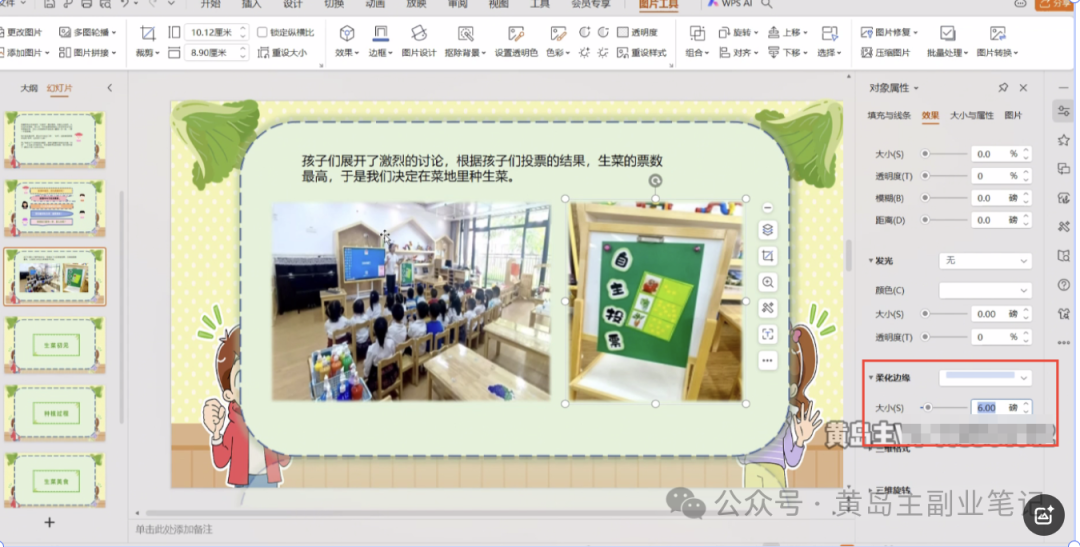Toggle Lock Aspect Ratio (锁定纵横比) checkbox
This screenshot has height=547, width=1080.
tap(263, 32)
